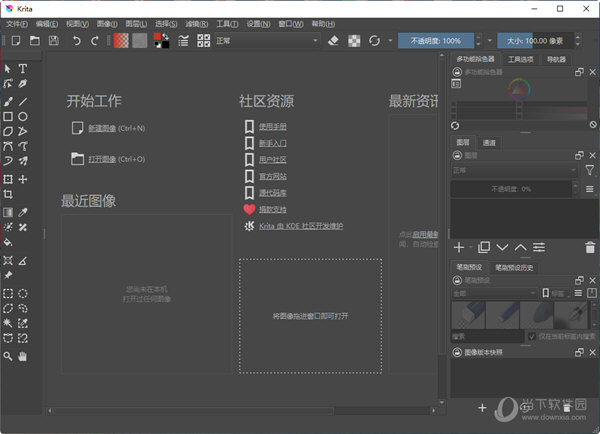Image resolution: width=600 pixels, height=434 pixels.
Task: Switch to the 通道 tab
Action: (489, 143)
